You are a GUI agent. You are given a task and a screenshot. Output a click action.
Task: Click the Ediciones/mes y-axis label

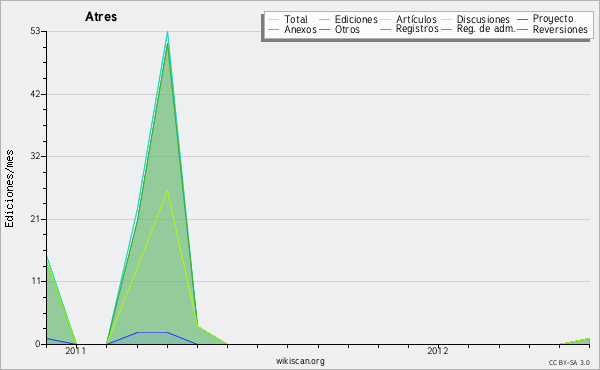coord(9,189)
